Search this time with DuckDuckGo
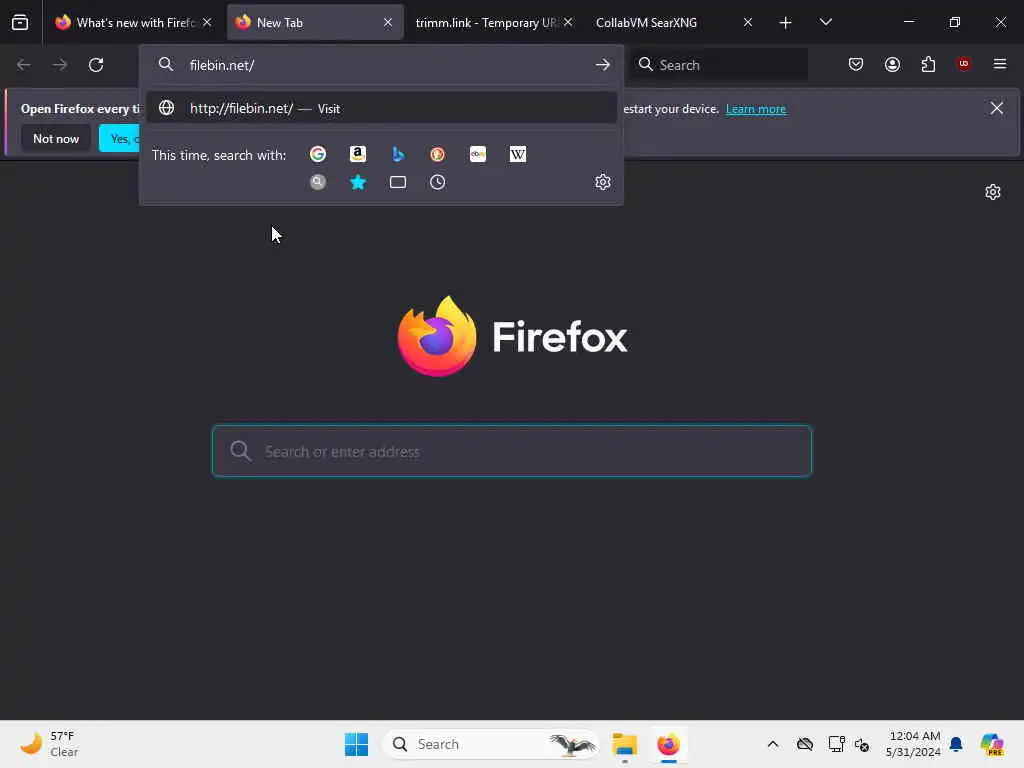This screenshot has width=1024, height=768. tap(438, 154)
